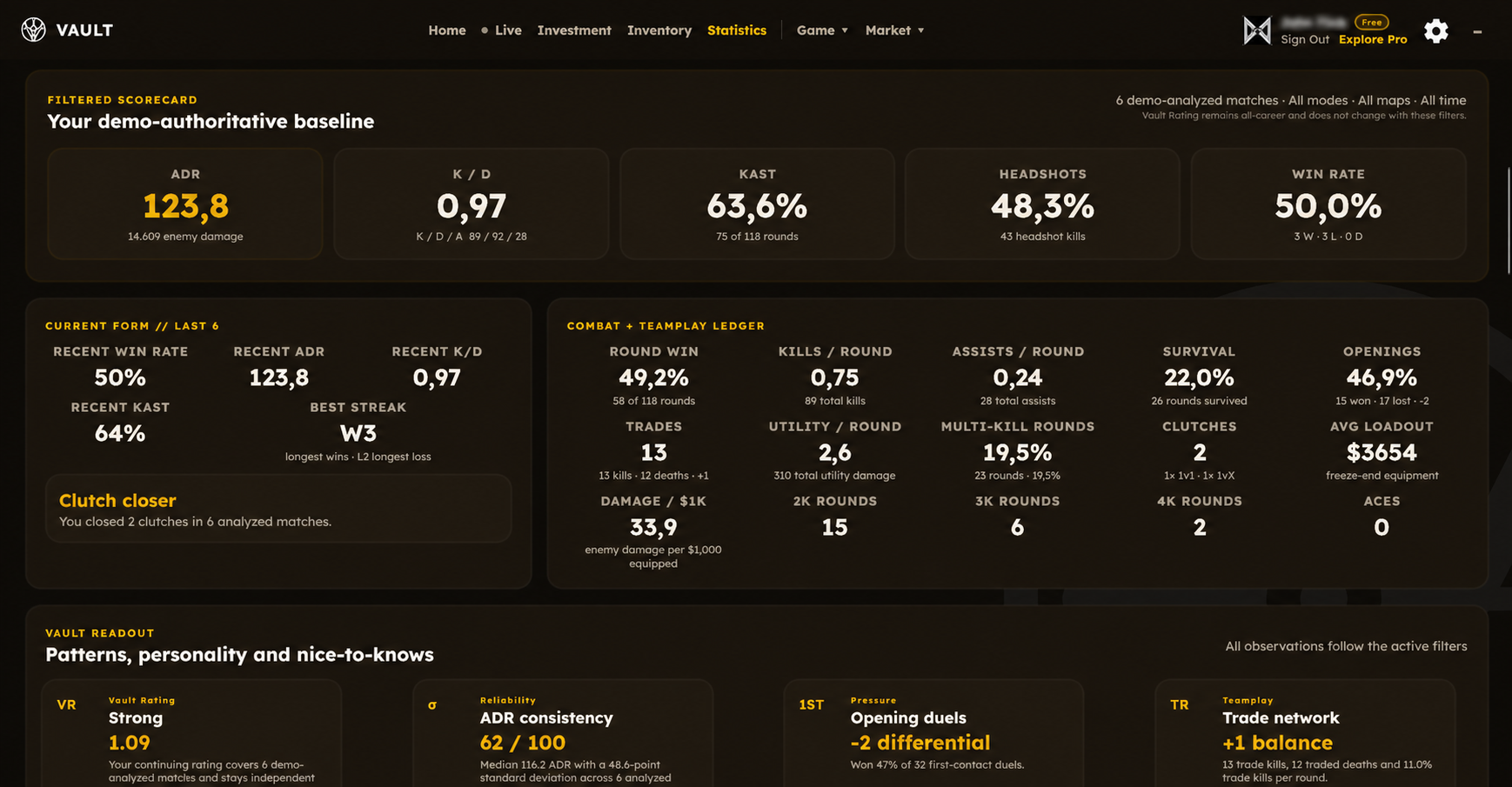This screenshot has width=1512, height=787.
Task: Click the TR Teamplay badge
Action: (x=1180, y=705)
